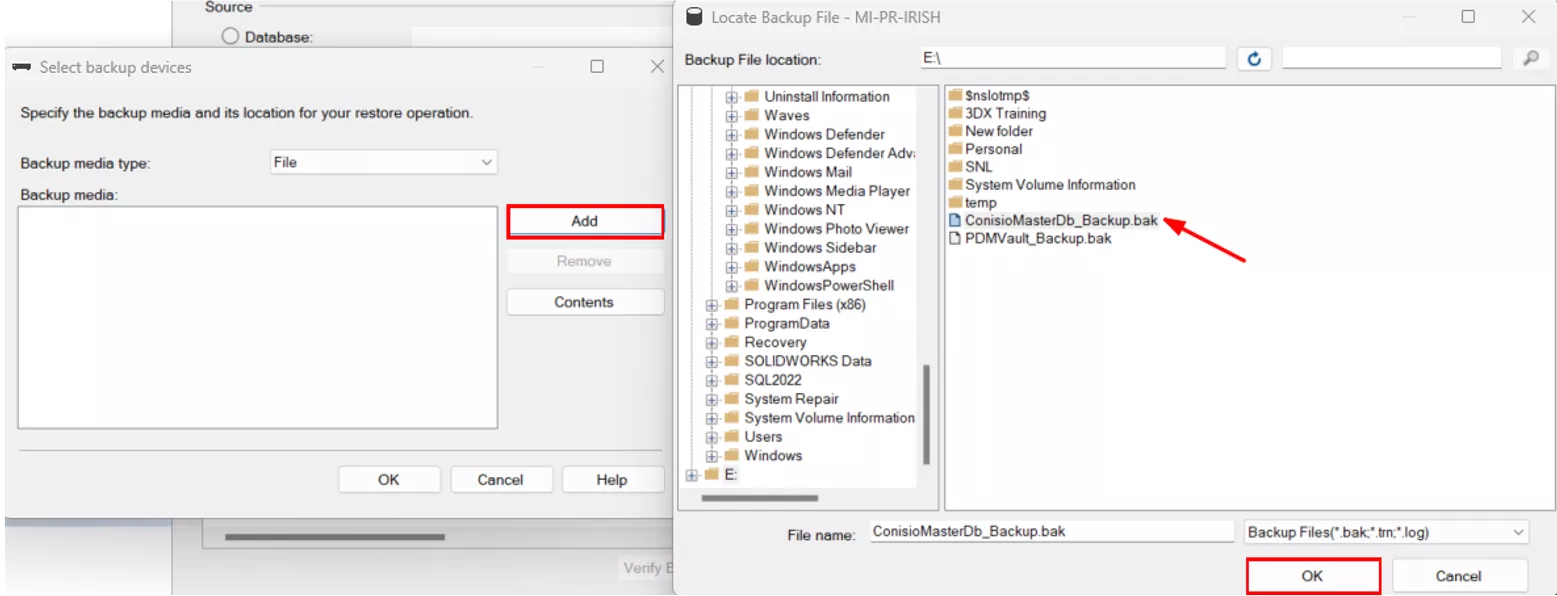Select ConisioMasterDb_Backup.bak file
Screen dimensions: 1557x596
[1061, 220]
